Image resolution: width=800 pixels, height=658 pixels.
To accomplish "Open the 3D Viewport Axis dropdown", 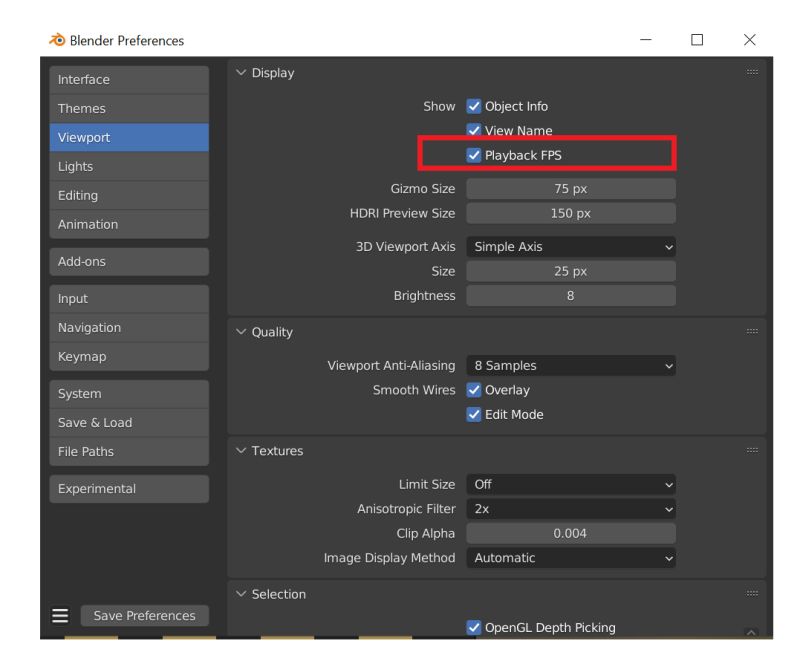I will click(x=571, y=247).
